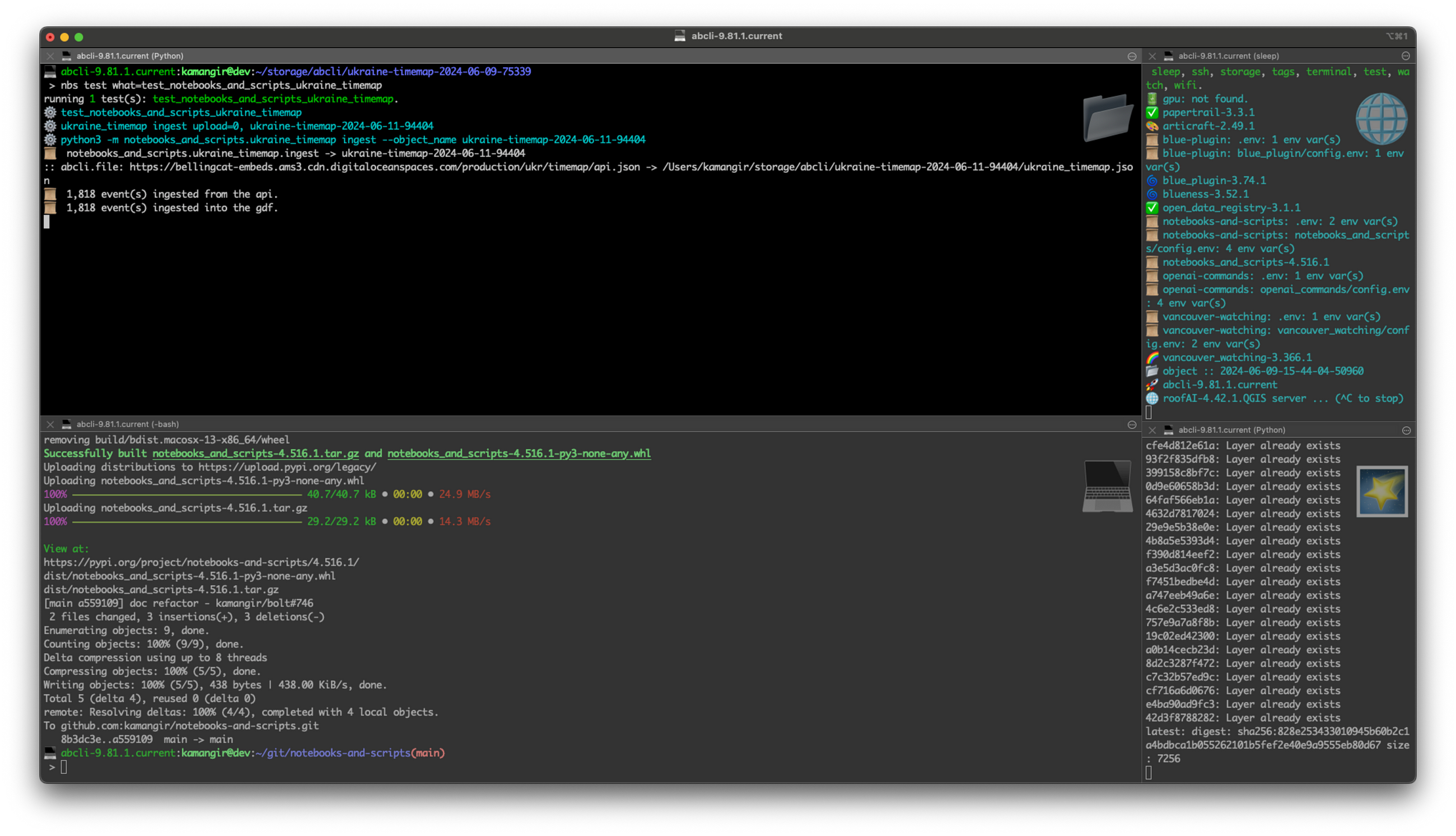Toggle the open_data_registry-3.1.1 checkbox
Viewport: 1456px width, 836px height.
(1151, 207)
